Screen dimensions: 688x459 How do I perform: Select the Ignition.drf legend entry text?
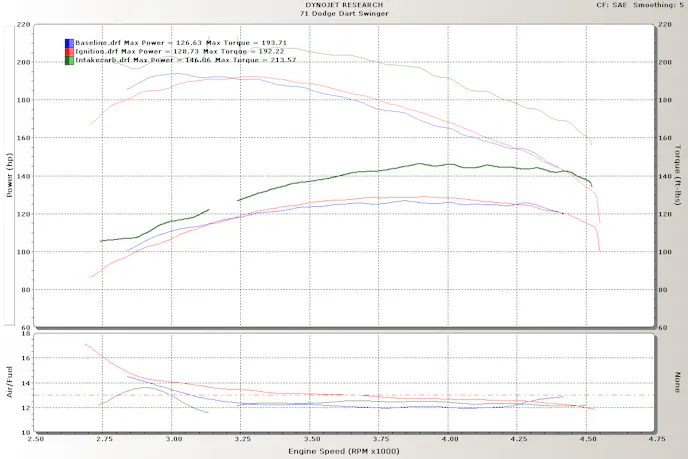click(x=164, y=52)
